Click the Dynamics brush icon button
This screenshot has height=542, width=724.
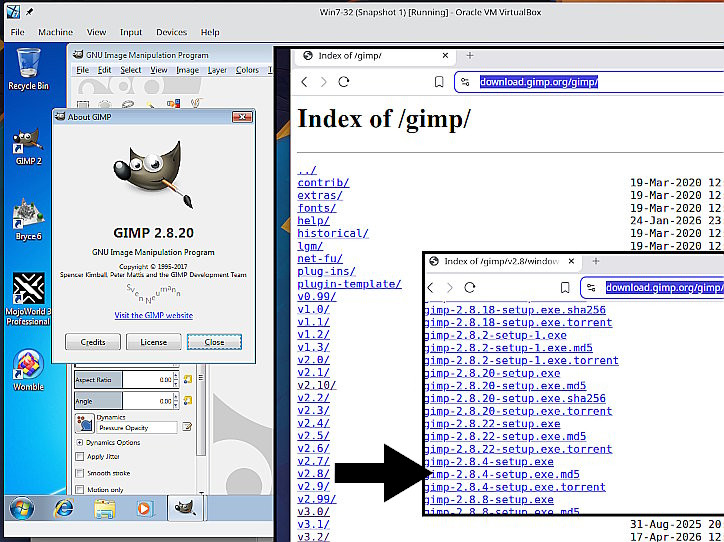[84, 424]
